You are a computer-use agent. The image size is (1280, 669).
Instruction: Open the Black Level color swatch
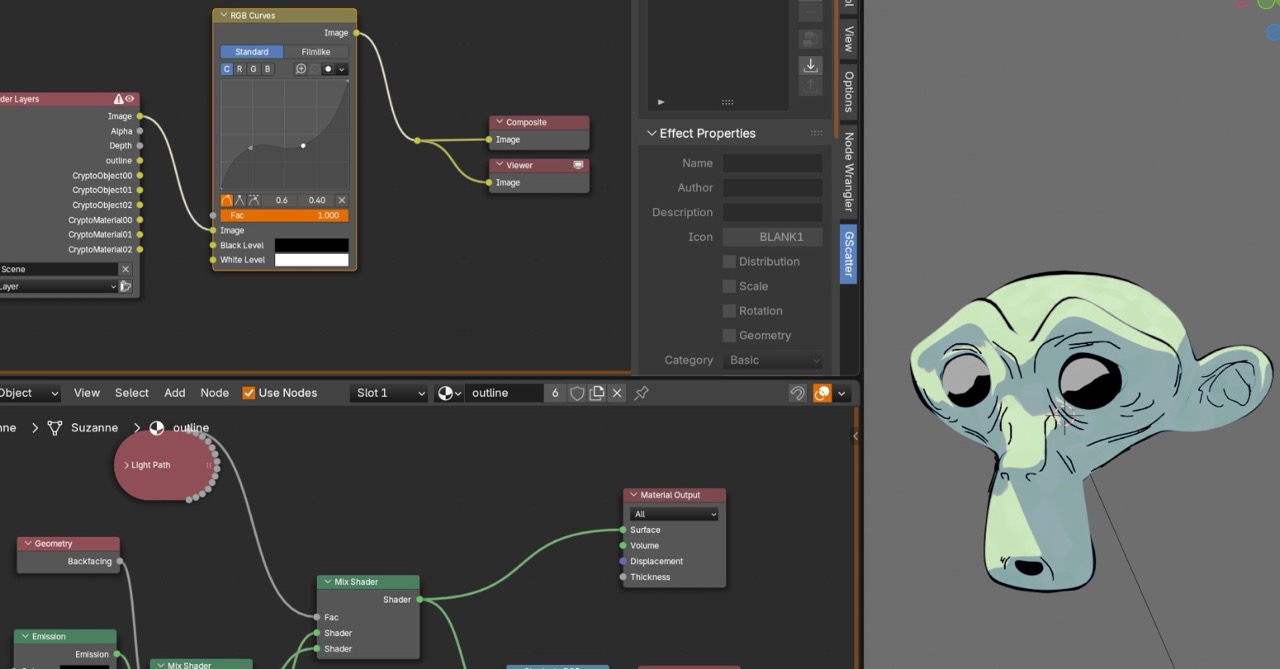tap(312, 245)
